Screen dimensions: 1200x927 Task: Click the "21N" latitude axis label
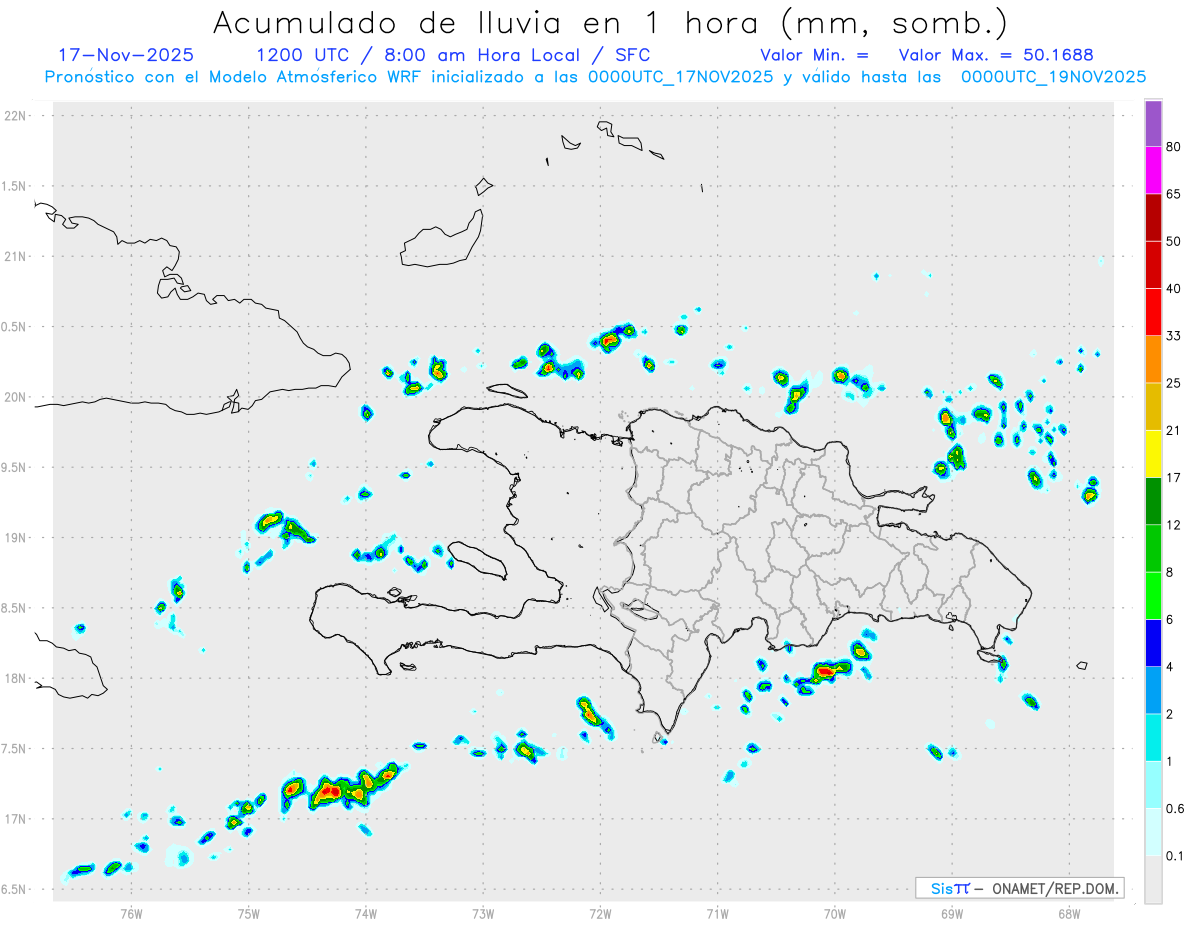coord(17,257)
